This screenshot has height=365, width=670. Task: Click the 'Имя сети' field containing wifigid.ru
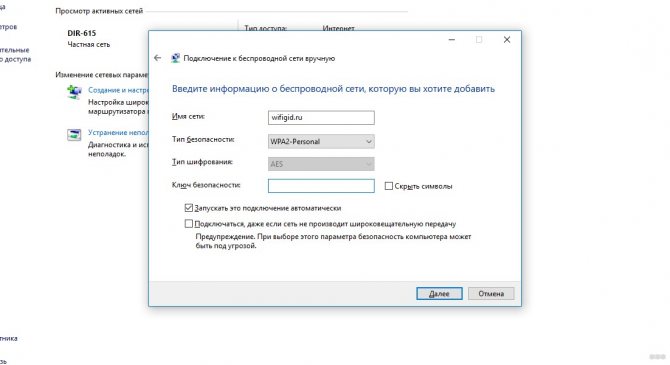point(321,118)
